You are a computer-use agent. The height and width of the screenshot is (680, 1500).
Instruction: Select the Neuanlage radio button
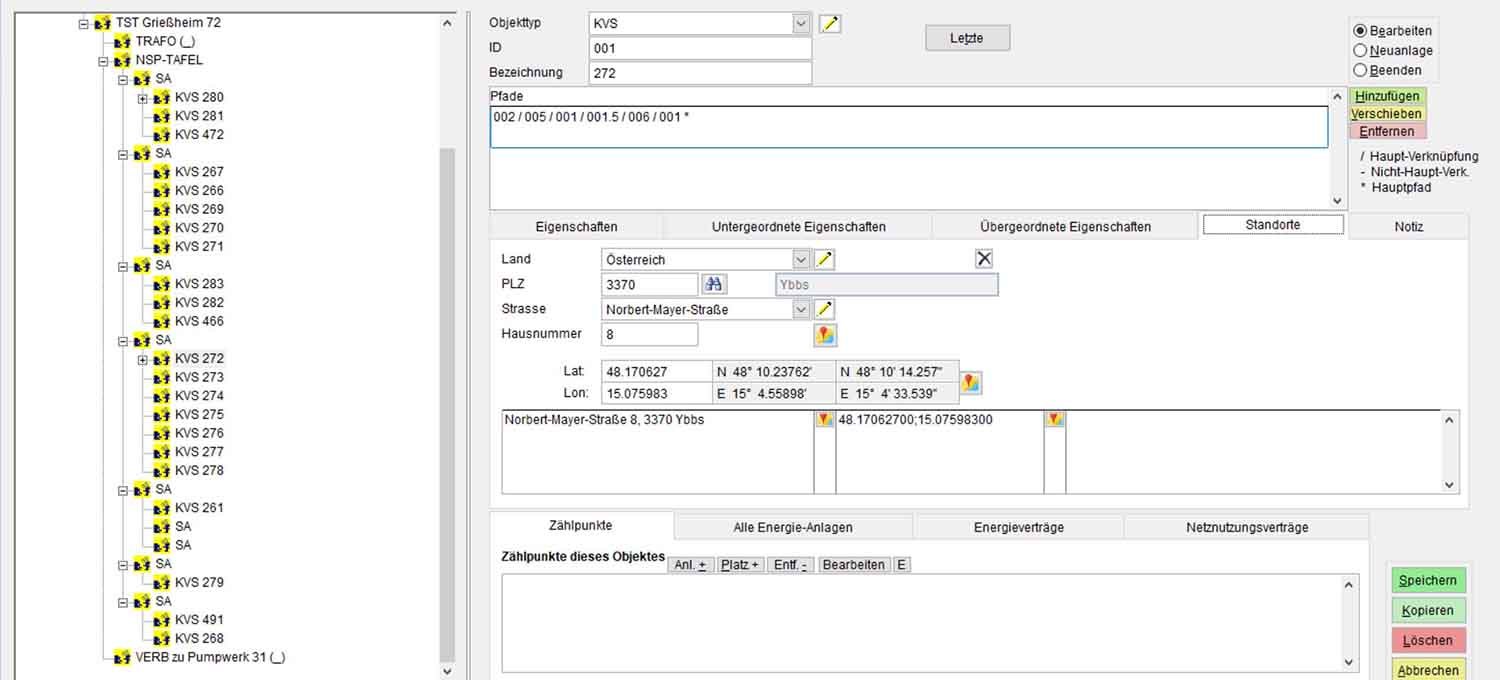[1360, 50]
